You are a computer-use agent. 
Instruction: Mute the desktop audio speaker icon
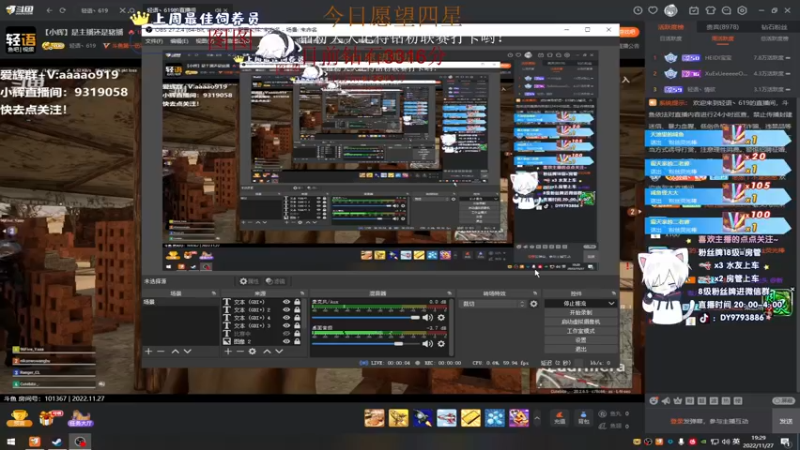(428, 344)
